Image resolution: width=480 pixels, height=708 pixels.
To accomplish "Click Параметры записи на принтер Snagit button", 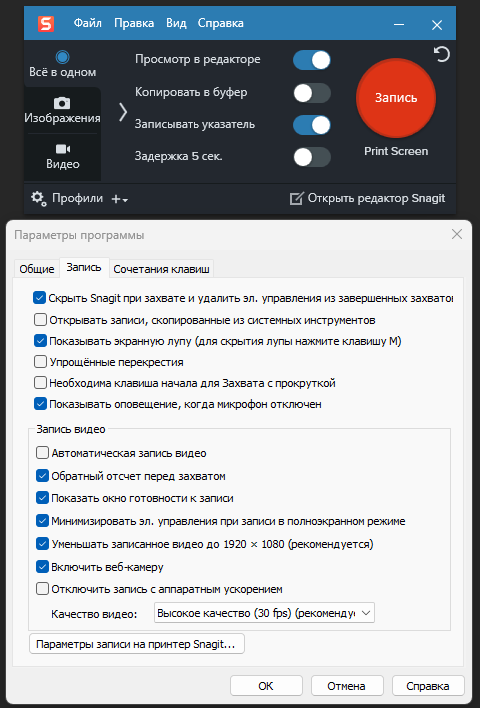I will (x=137, y=644).
